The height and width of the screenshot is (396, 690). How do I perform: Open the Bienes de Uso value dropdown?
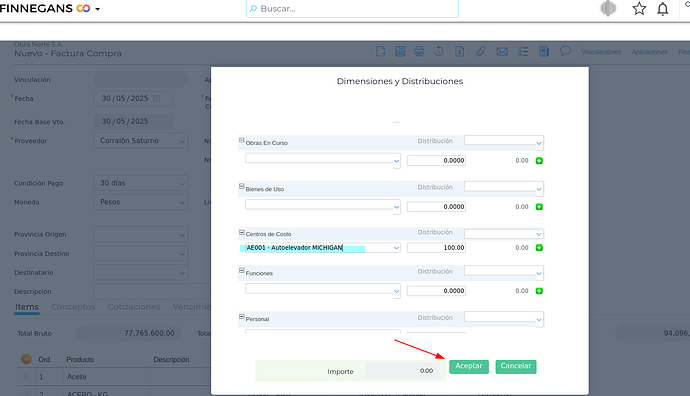pos(396,207)
